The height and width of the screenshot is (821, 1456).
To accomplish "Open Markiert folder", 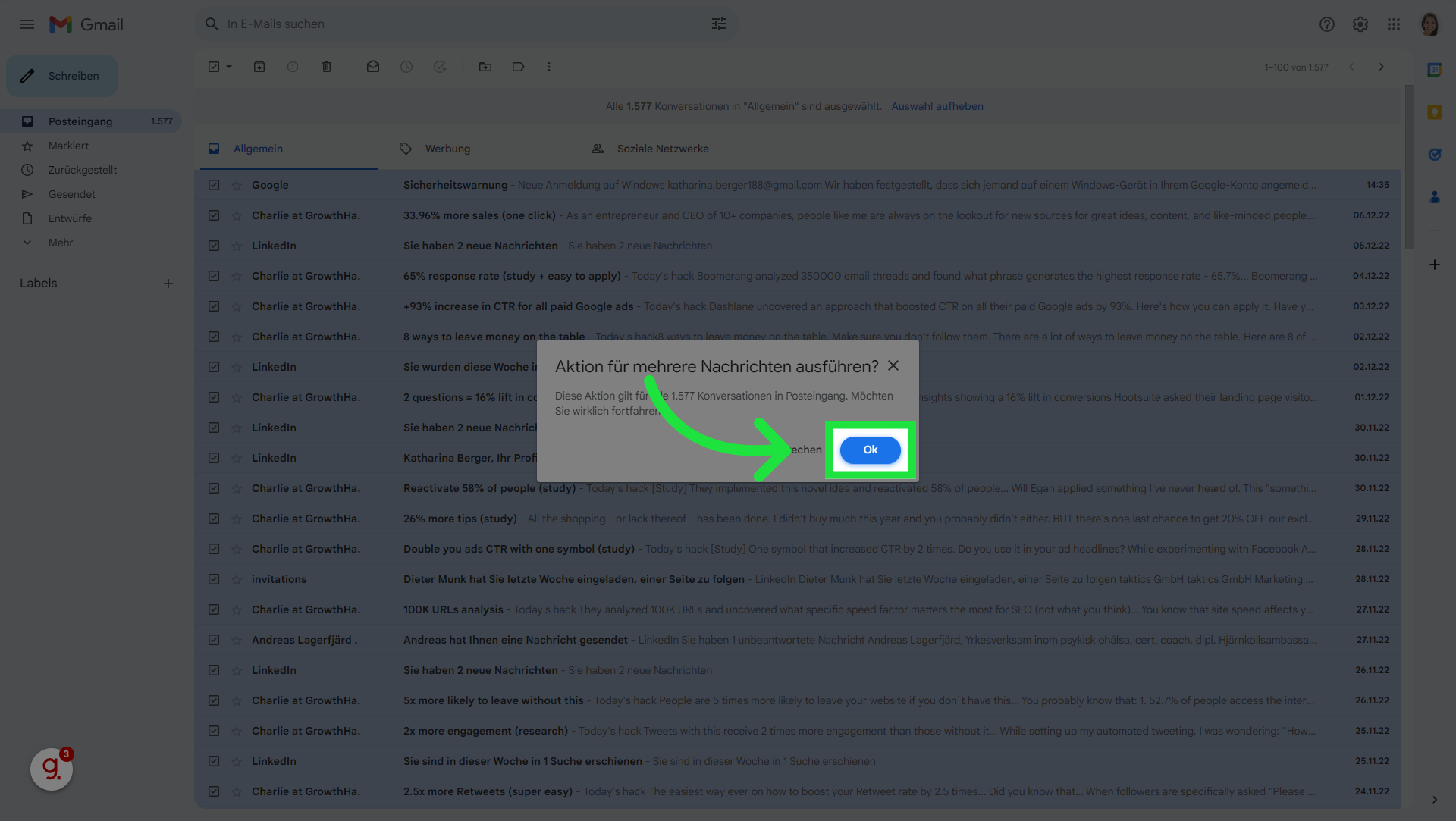I will 91,146.
